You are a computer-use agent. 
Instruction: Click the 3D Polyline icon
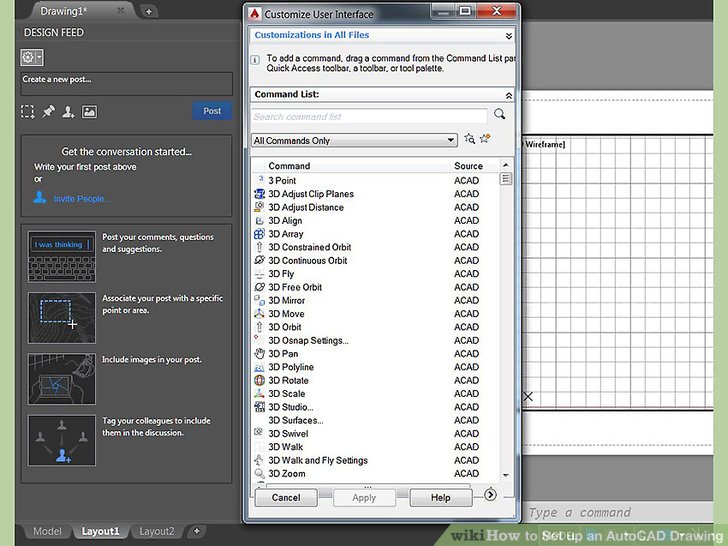tap(260, 367)
